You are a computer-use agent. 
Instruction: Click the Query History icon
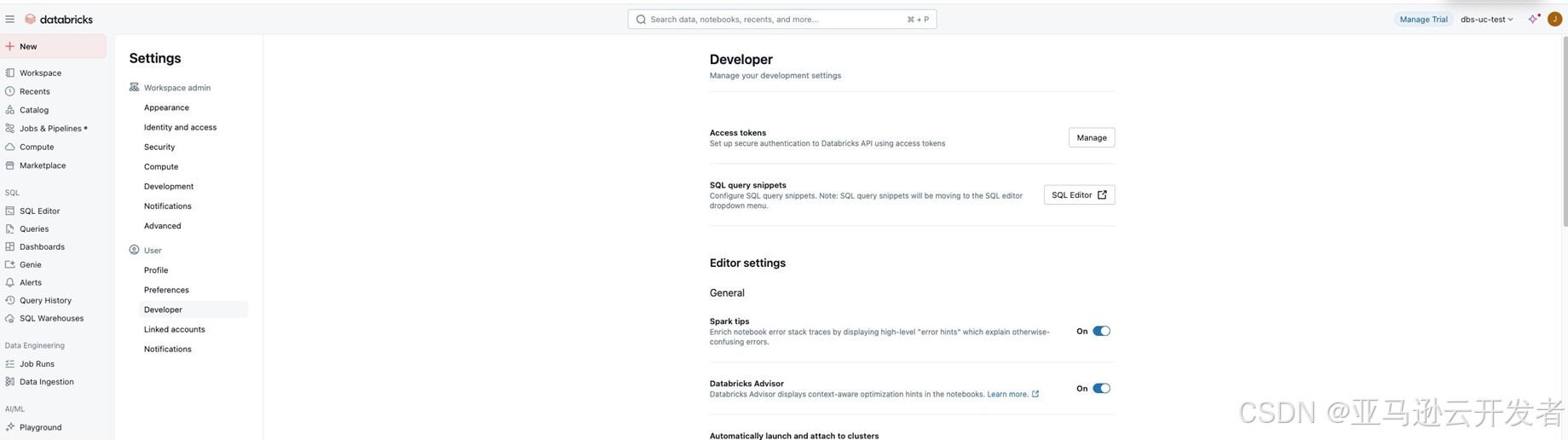point(10,300)
